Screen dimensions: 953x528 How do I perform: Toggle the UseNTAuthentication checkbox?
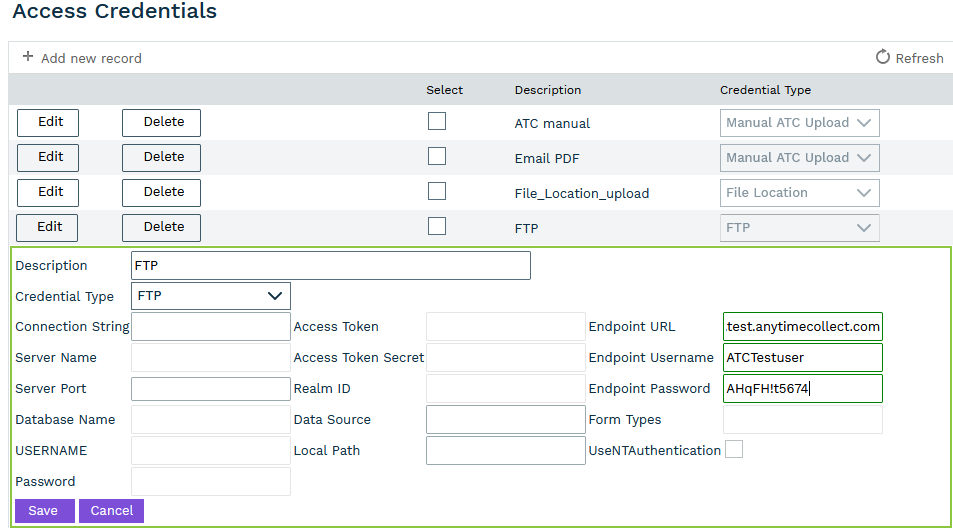tap(734, 450)
